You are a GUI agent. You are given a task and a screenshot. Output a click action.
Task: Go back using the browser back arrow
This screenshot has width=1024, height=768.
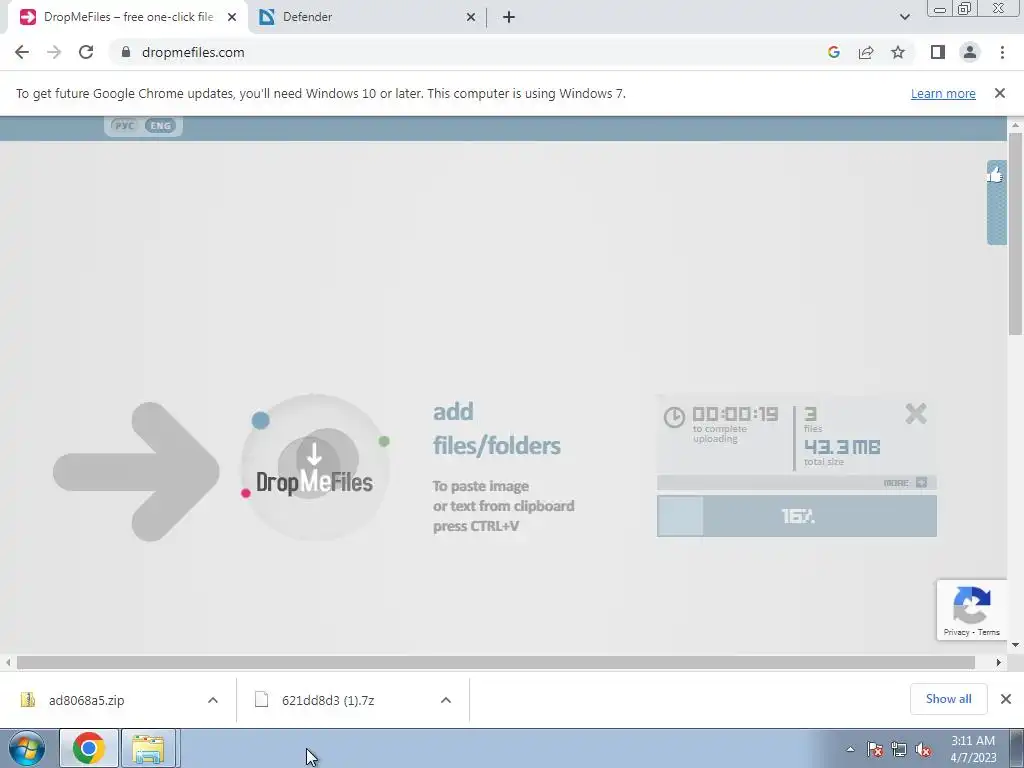(x=22, y=52)
